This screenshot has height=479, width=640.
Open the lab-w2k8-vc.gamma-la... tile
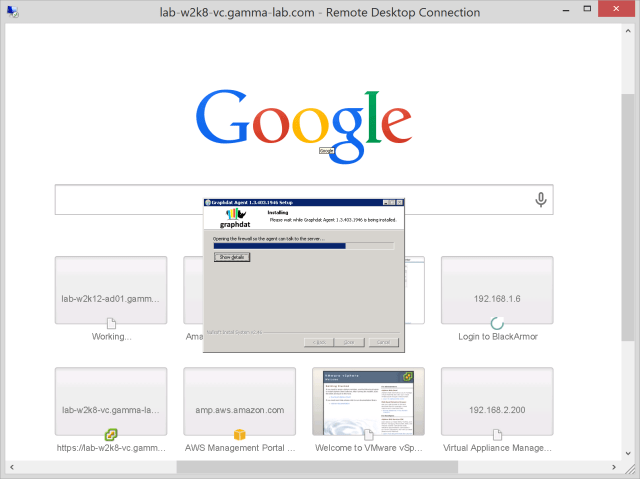pos(111,401)
